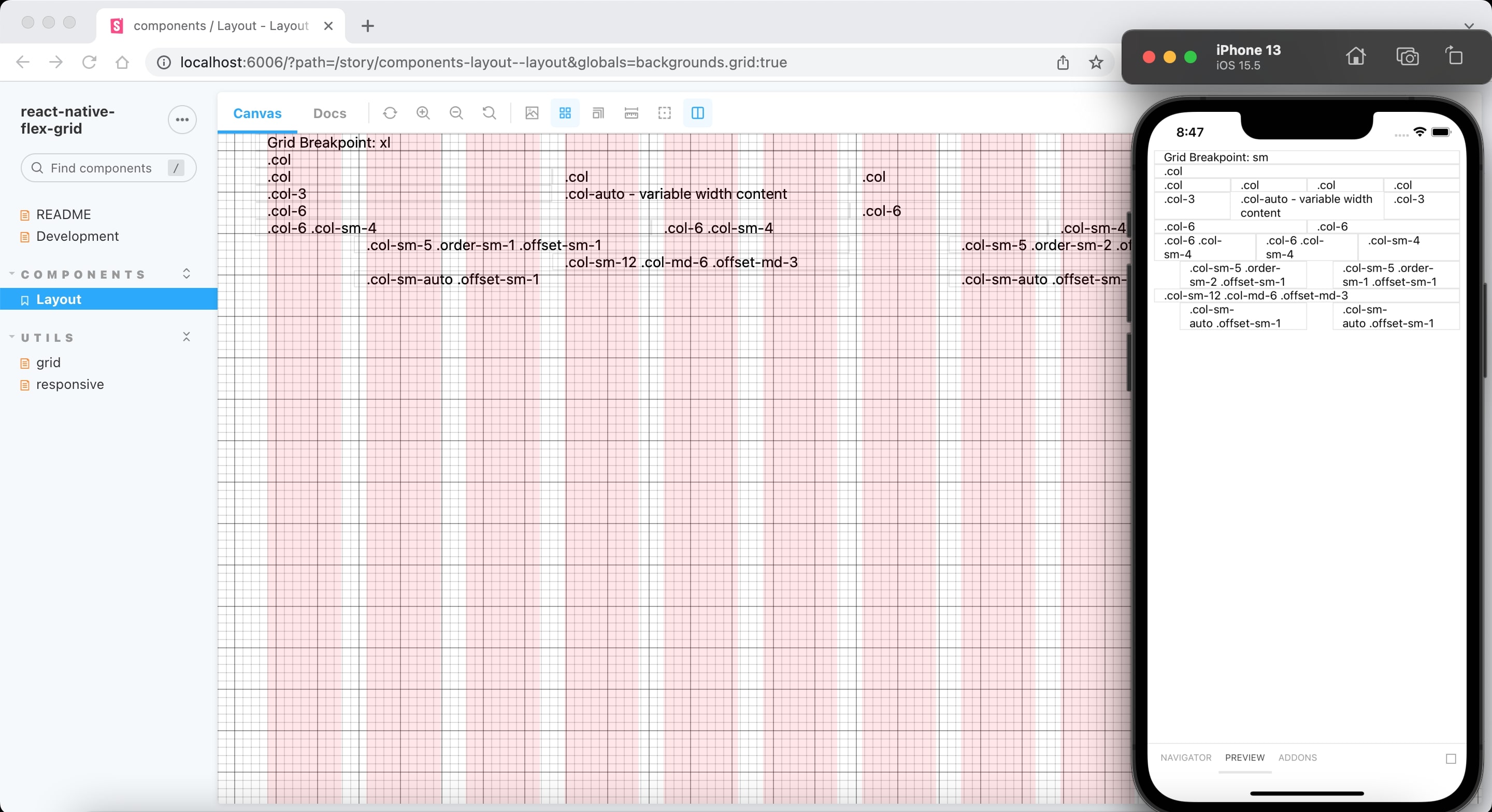The width and height of the screenshot is (1492, 812).
Task: Apply measure tool from the toolbar
Action: [631, 113]
